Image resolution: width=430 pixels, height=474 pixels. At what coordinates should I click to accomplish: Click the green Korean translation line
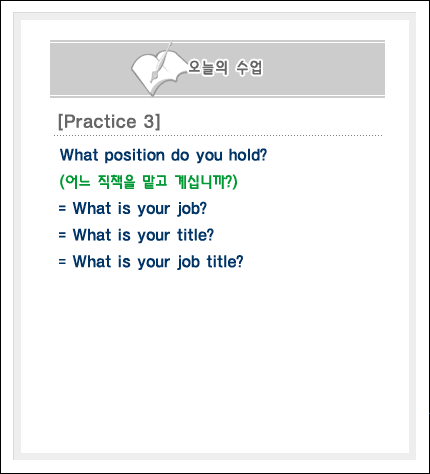pos(148,182)
